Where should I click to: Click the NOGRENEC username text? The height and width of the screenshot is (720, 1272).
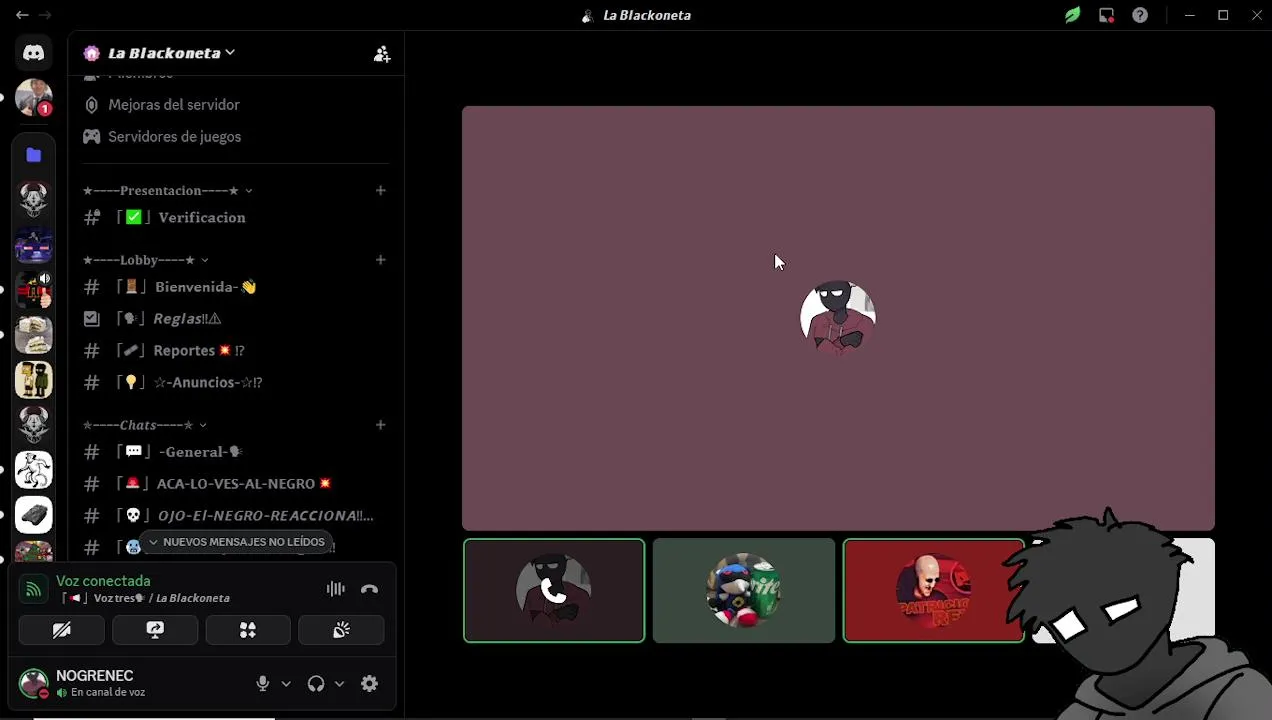click(x=95, y=676)
